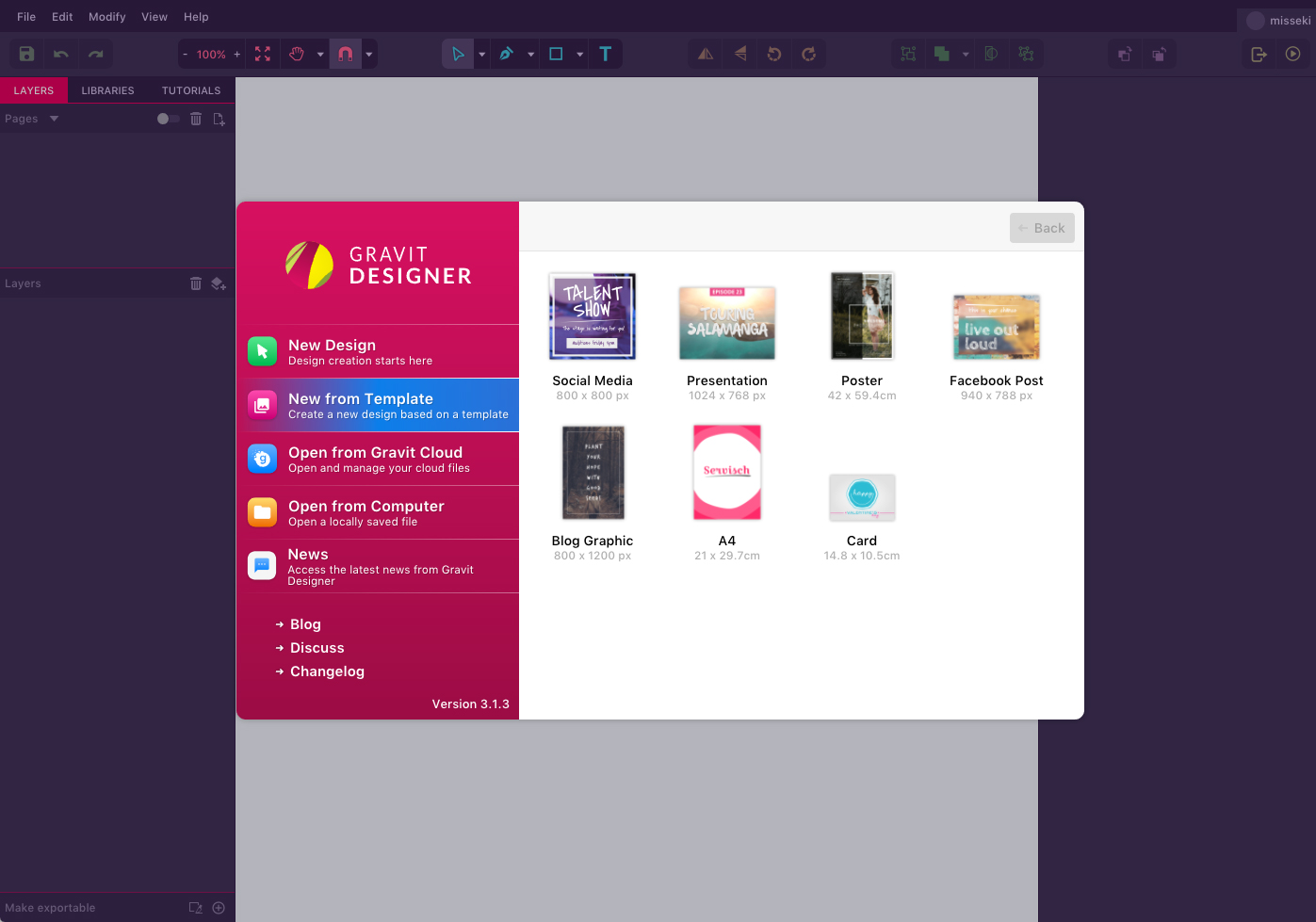
Task: Click the Bring forward arrange icon
Action: point(1124,55)
